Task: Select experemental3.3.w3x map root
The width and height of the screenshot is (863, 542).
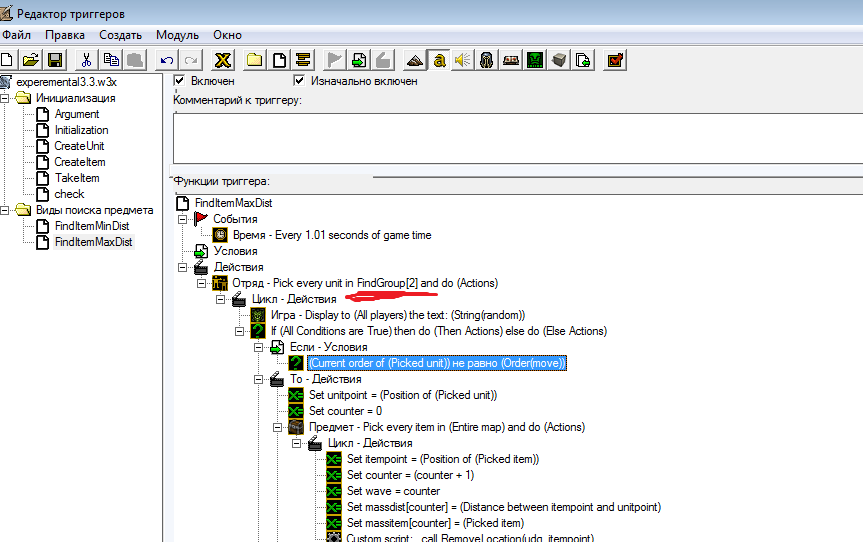Action: click(x=66, y=82)
